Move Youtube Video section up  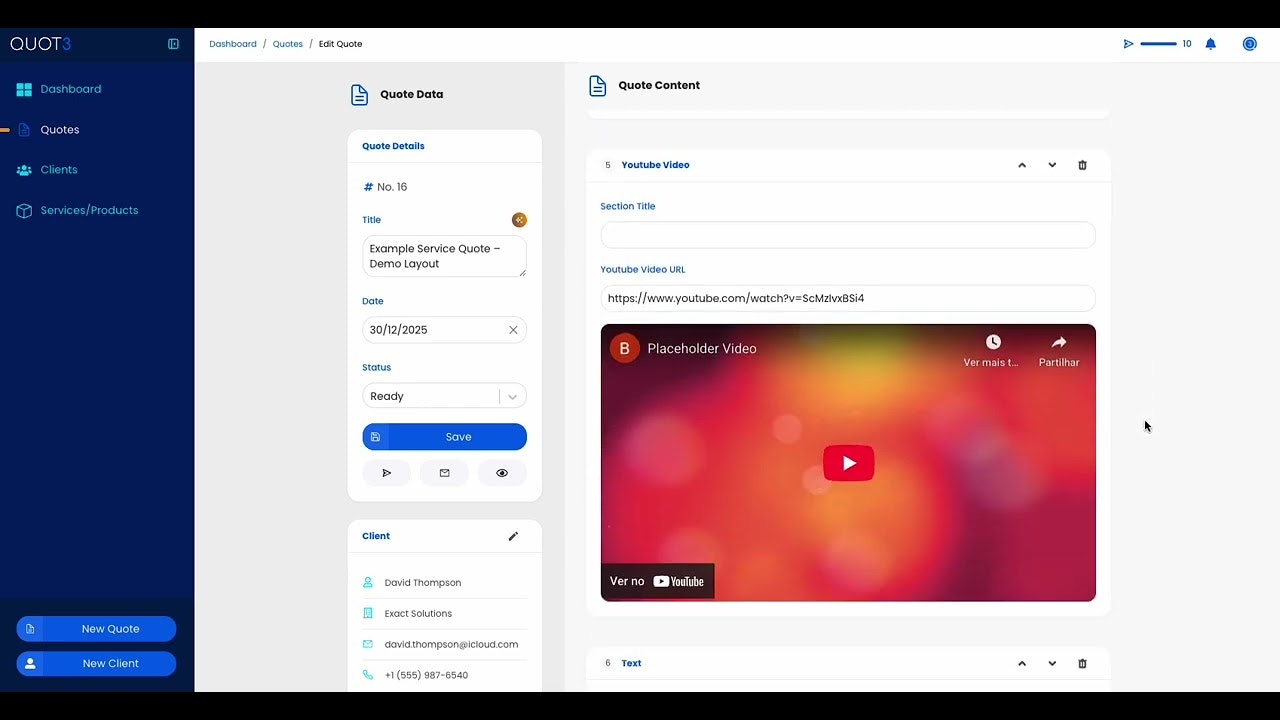tap(1022, 165)
